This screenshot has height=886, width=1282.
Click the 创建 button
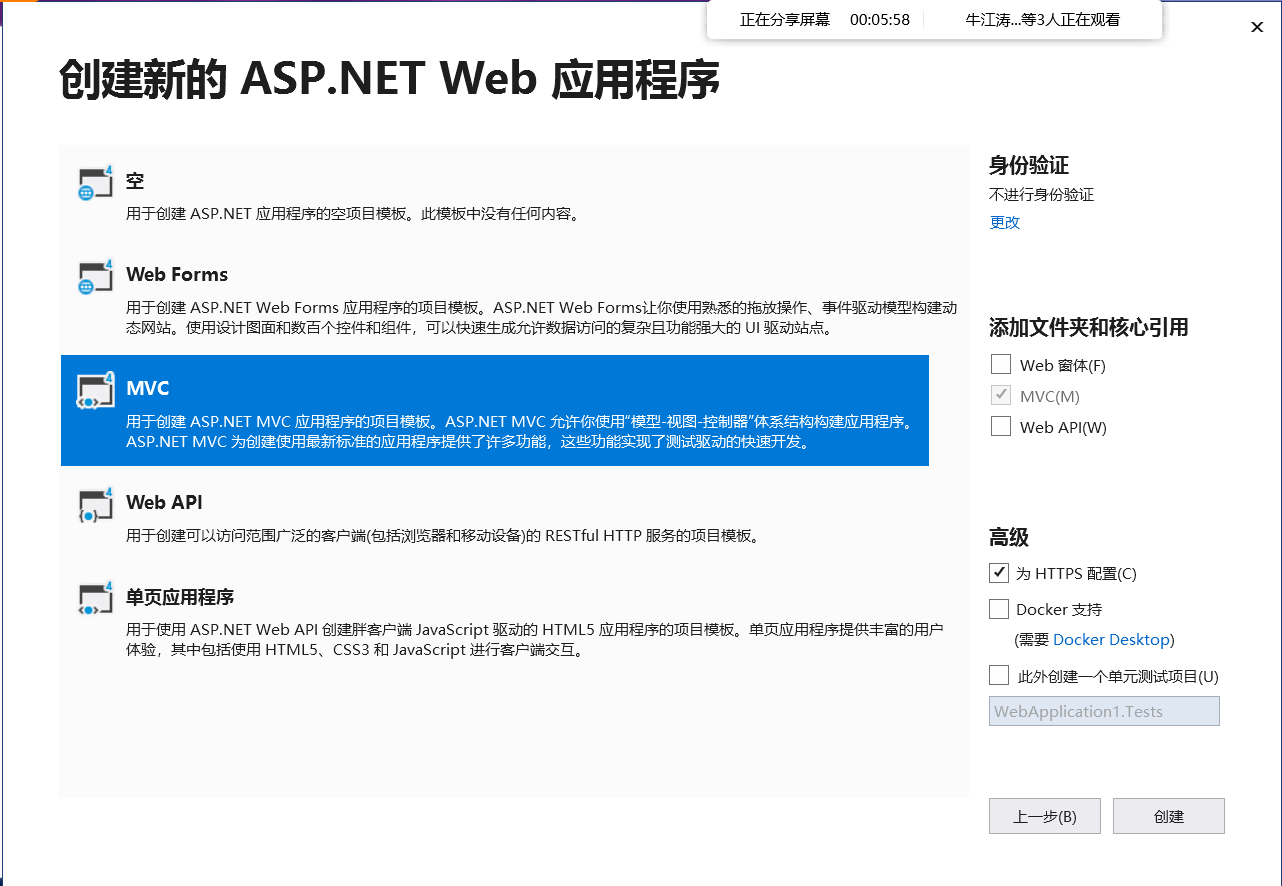click(1169, 816)
